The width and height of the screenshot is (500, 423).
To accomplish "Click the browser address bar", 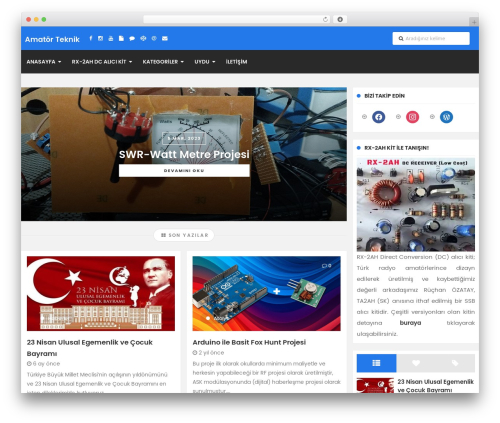I will (237, 19).
